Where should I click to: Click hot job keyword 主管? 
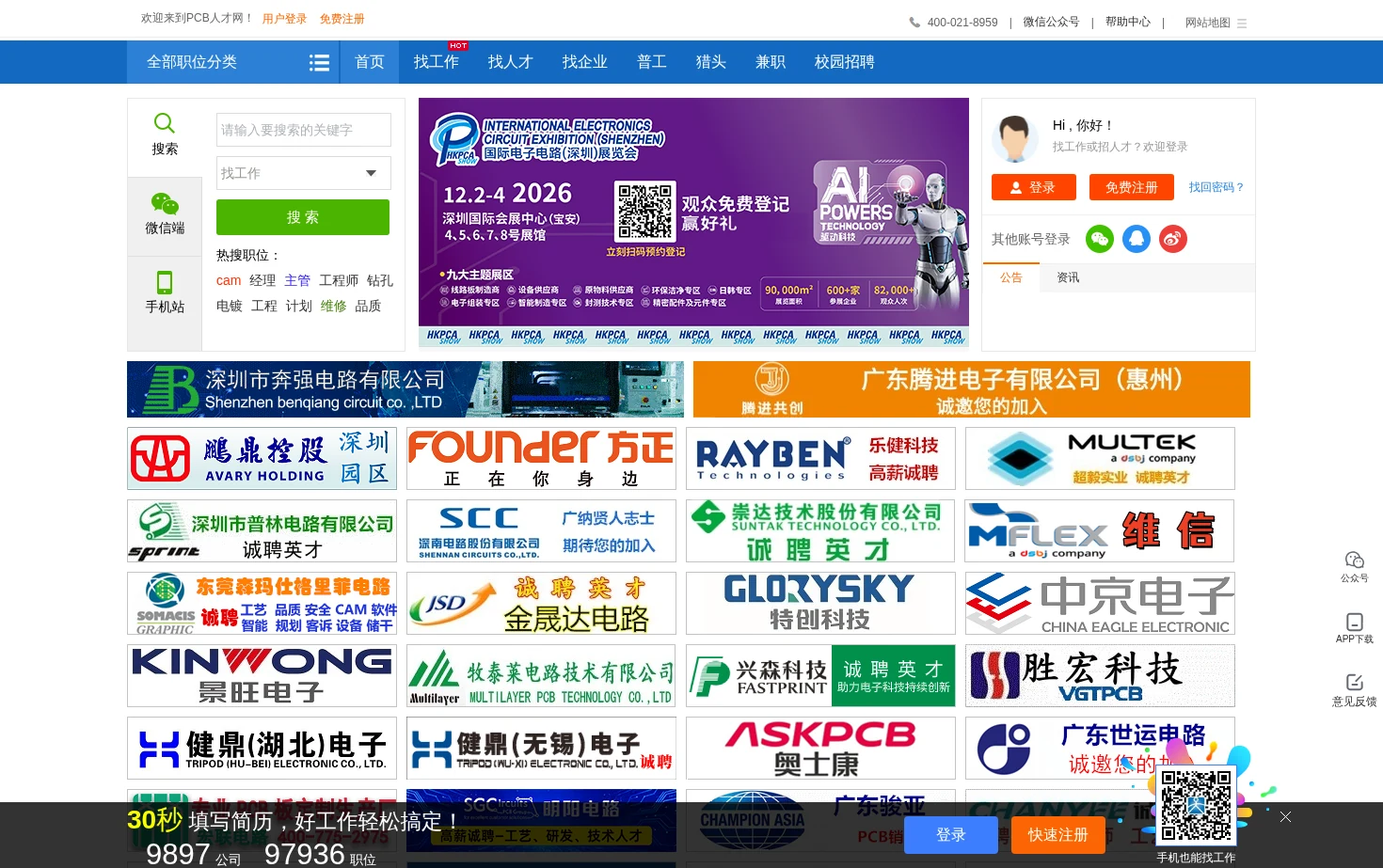tap(297, 280)
